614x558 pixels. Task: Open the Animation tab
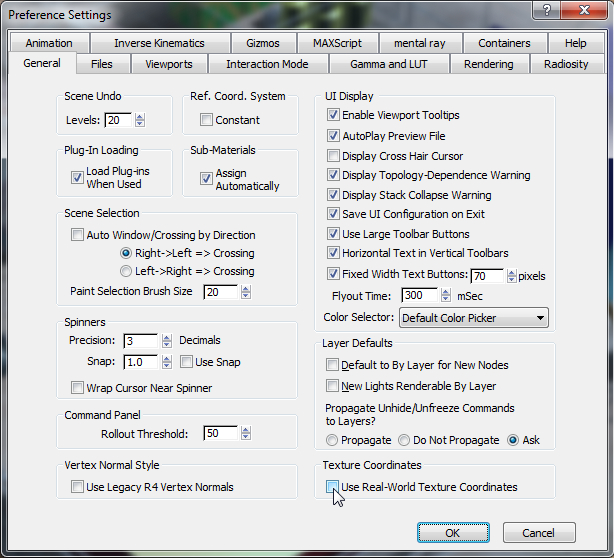[49, 43]
